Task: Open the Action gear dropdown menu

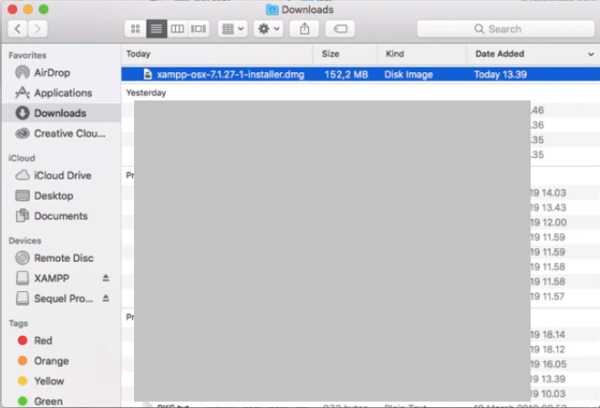Action: [x=269, y=29]
